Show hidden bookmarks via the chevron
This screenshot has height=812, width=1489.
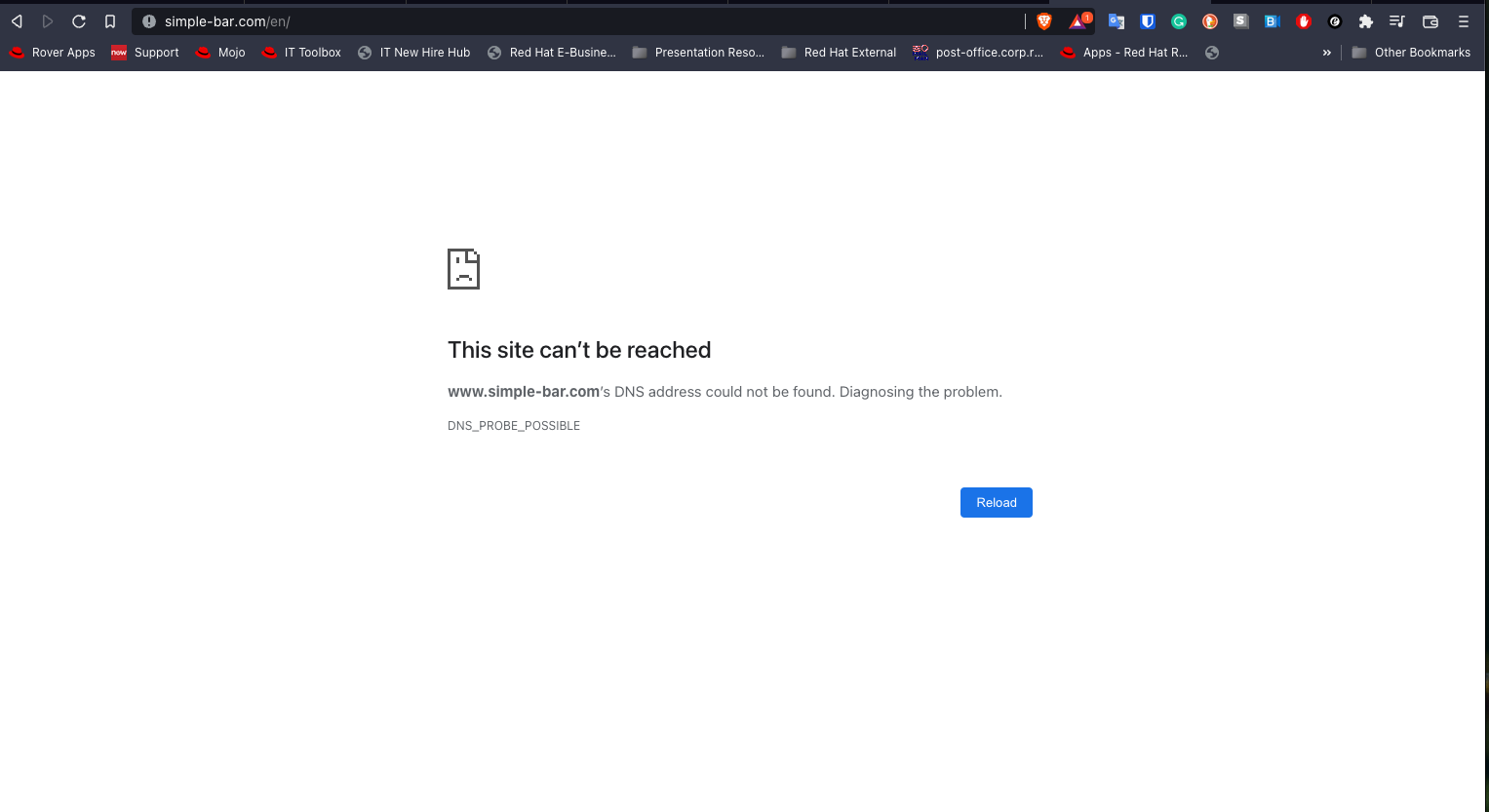[x=1326, y=53]
